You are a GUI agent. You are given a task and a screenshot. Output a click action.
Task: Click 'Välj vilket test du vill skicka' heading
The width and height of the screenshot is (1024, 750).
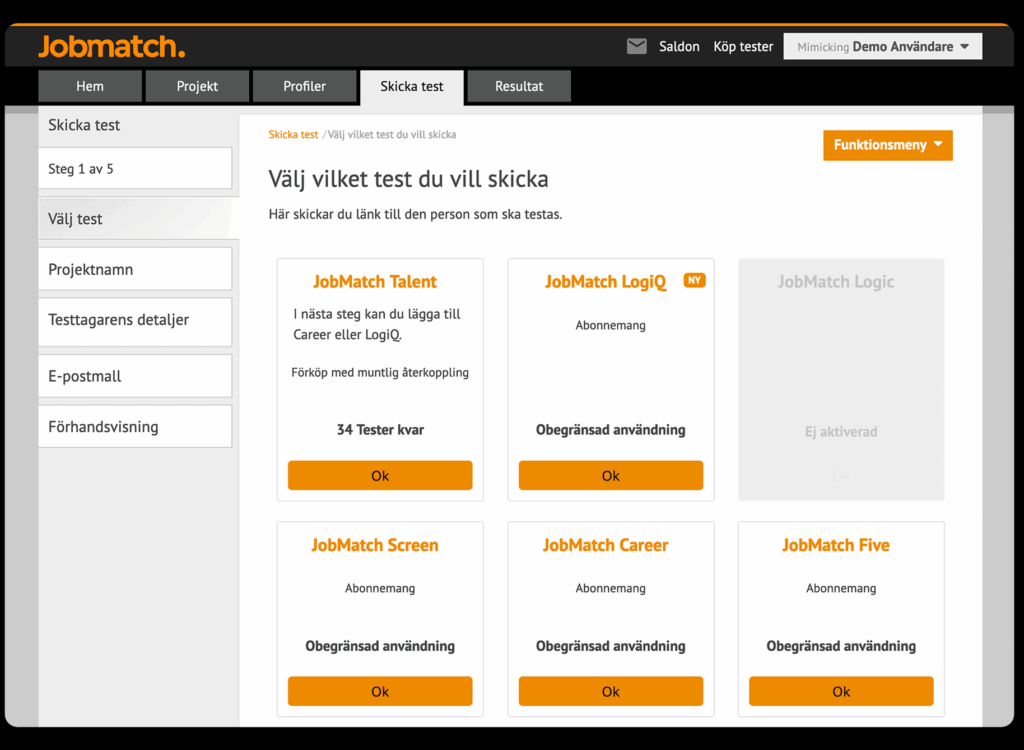(408, 179)
